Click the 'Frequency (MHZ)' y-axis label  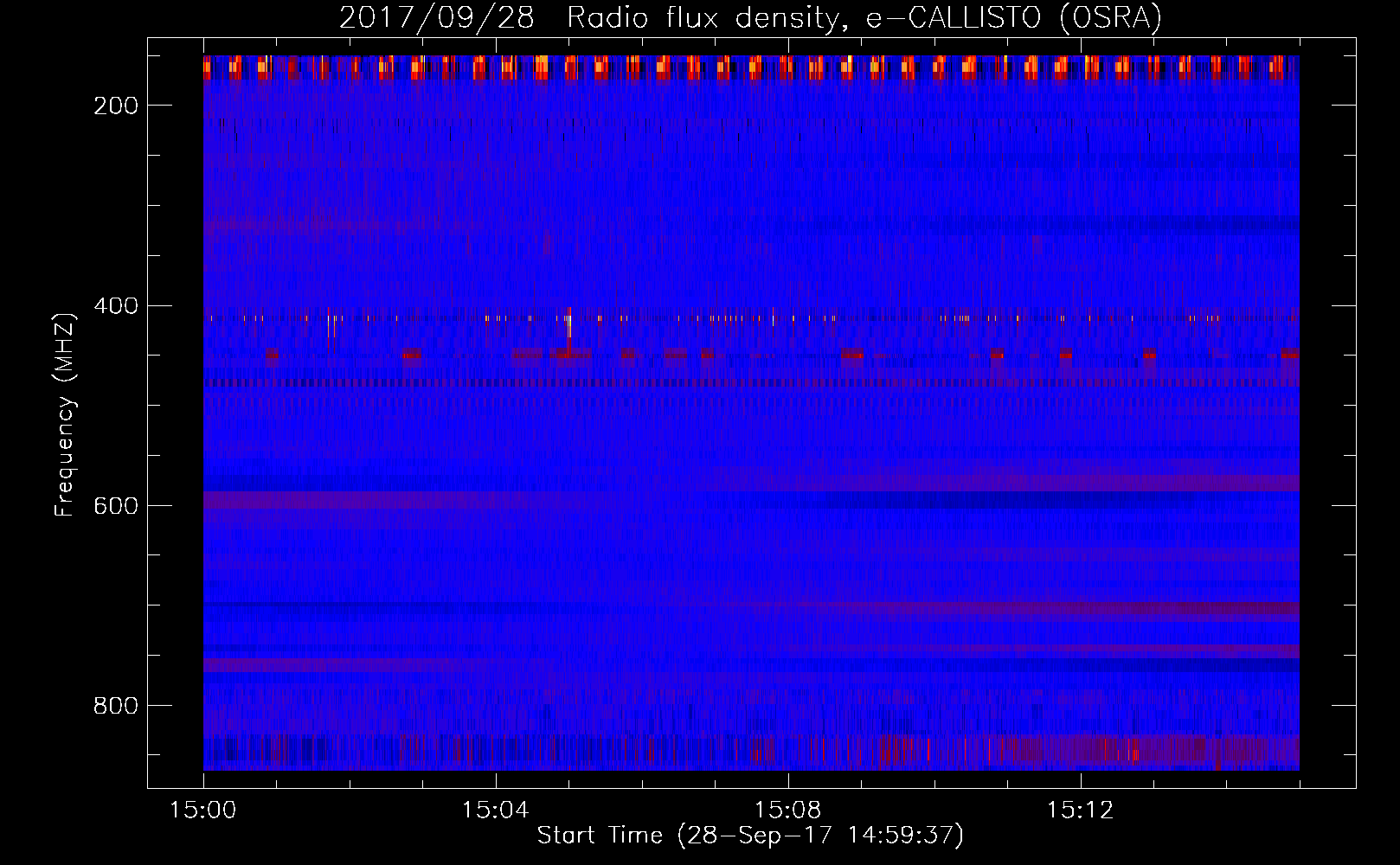[x=65, y=414]
